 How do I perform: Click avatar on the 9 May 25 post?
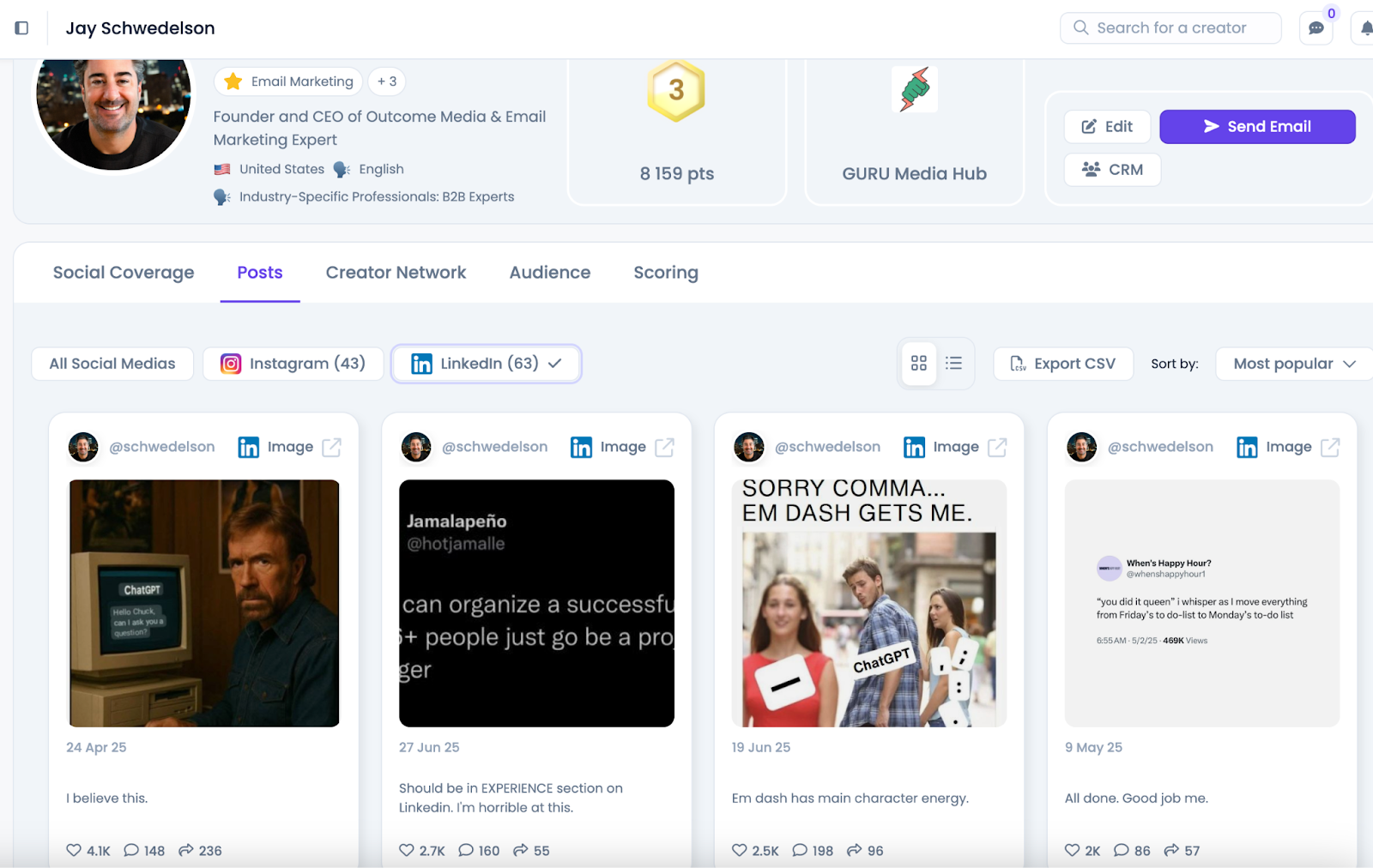[x=1082, y=447]
